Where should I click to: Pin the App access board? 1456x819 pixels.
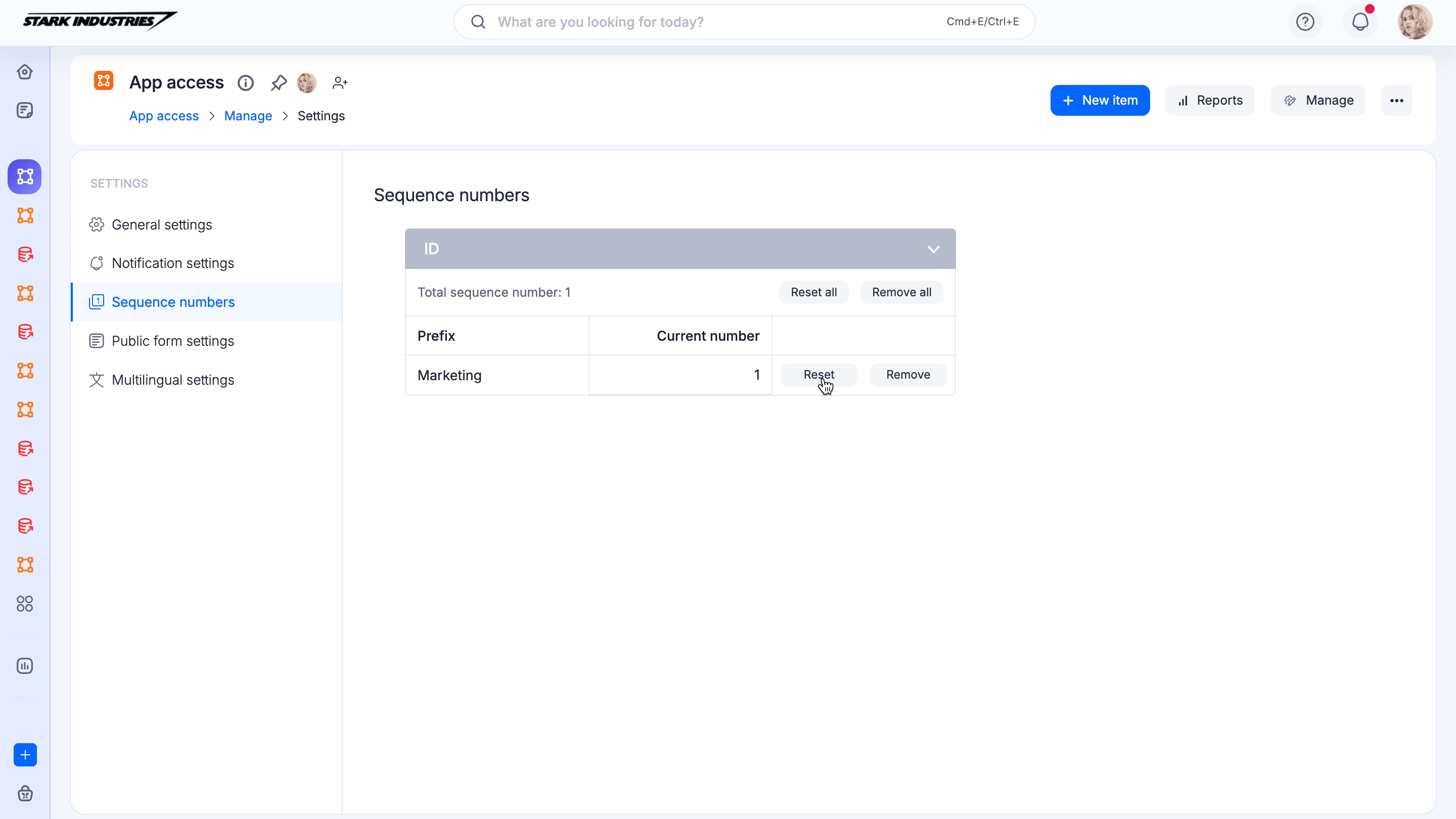click(278, 83)
